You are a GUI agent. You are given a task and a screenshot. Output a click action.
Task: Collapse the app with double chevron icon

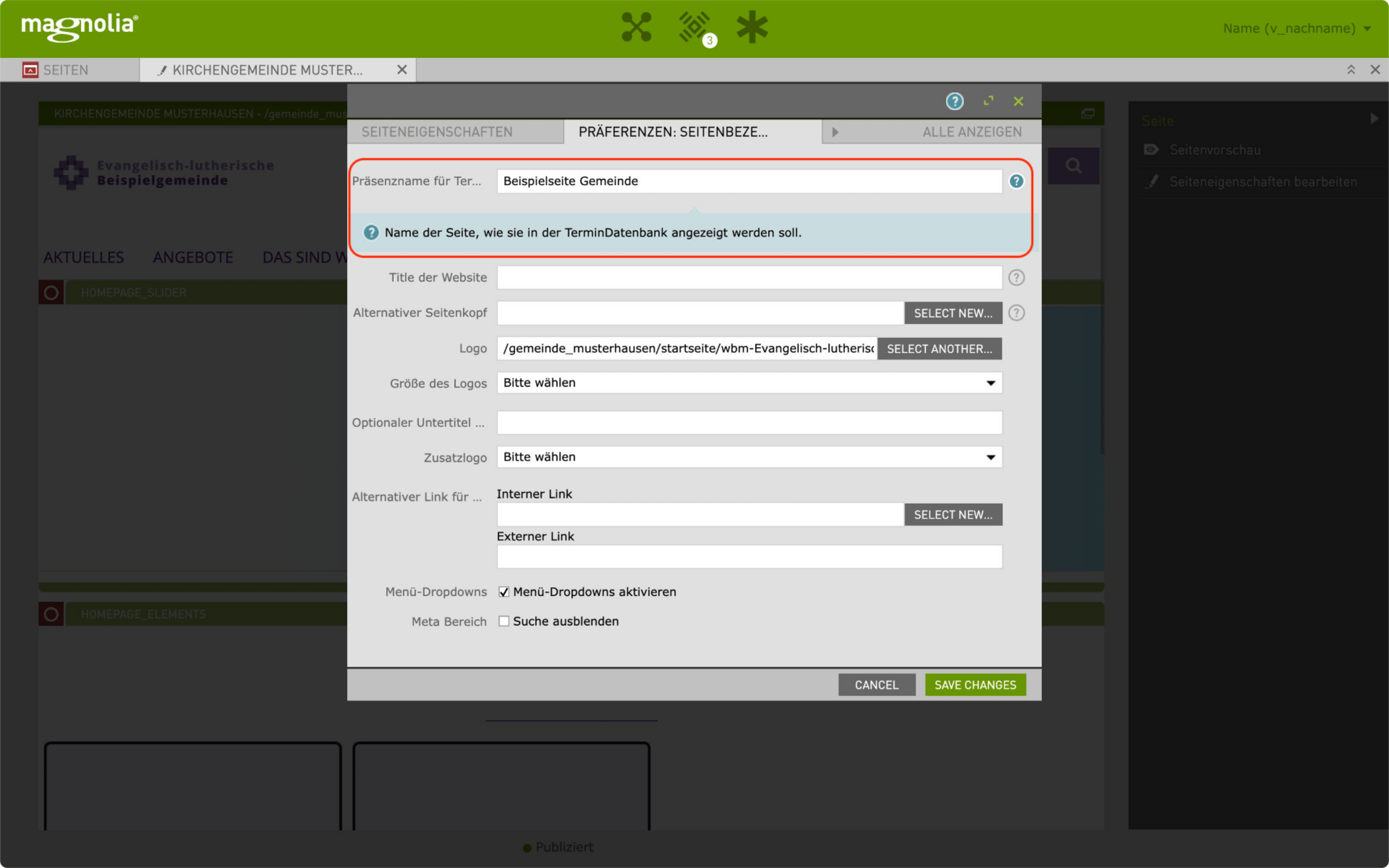click(1351, 70)
